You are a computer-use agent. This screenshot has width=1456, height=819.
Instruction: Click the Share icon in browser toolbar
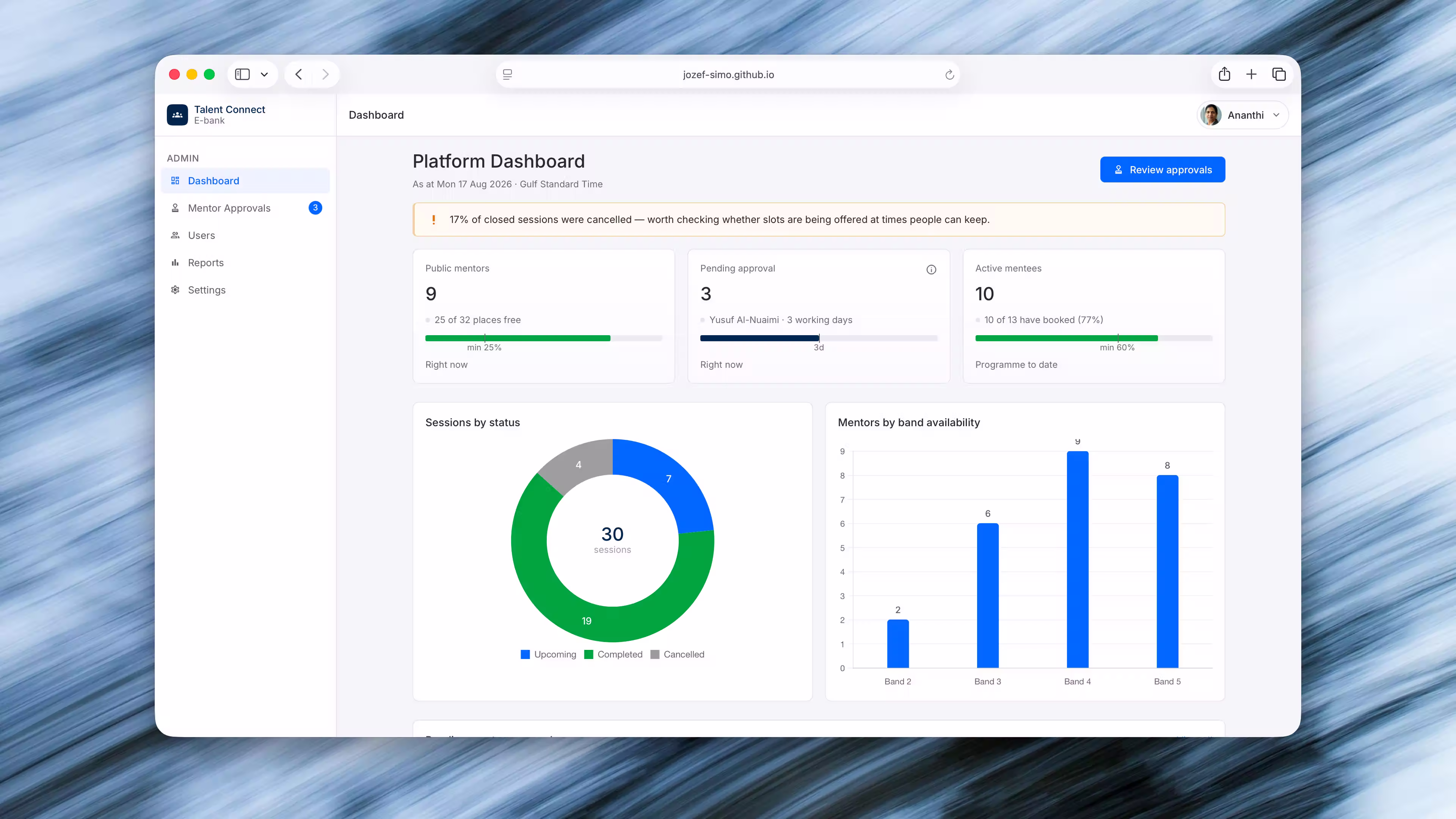1224,74
